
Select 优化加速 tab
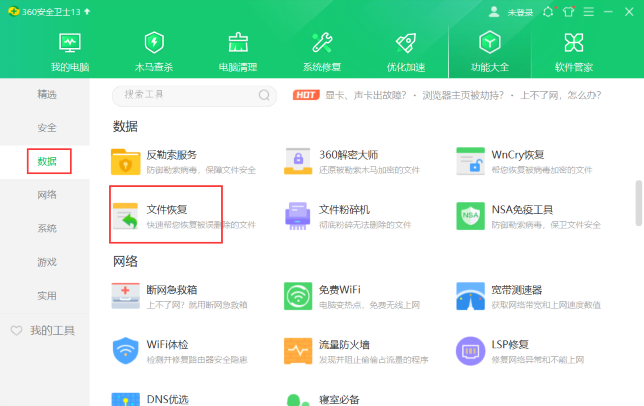pos(406,52)
